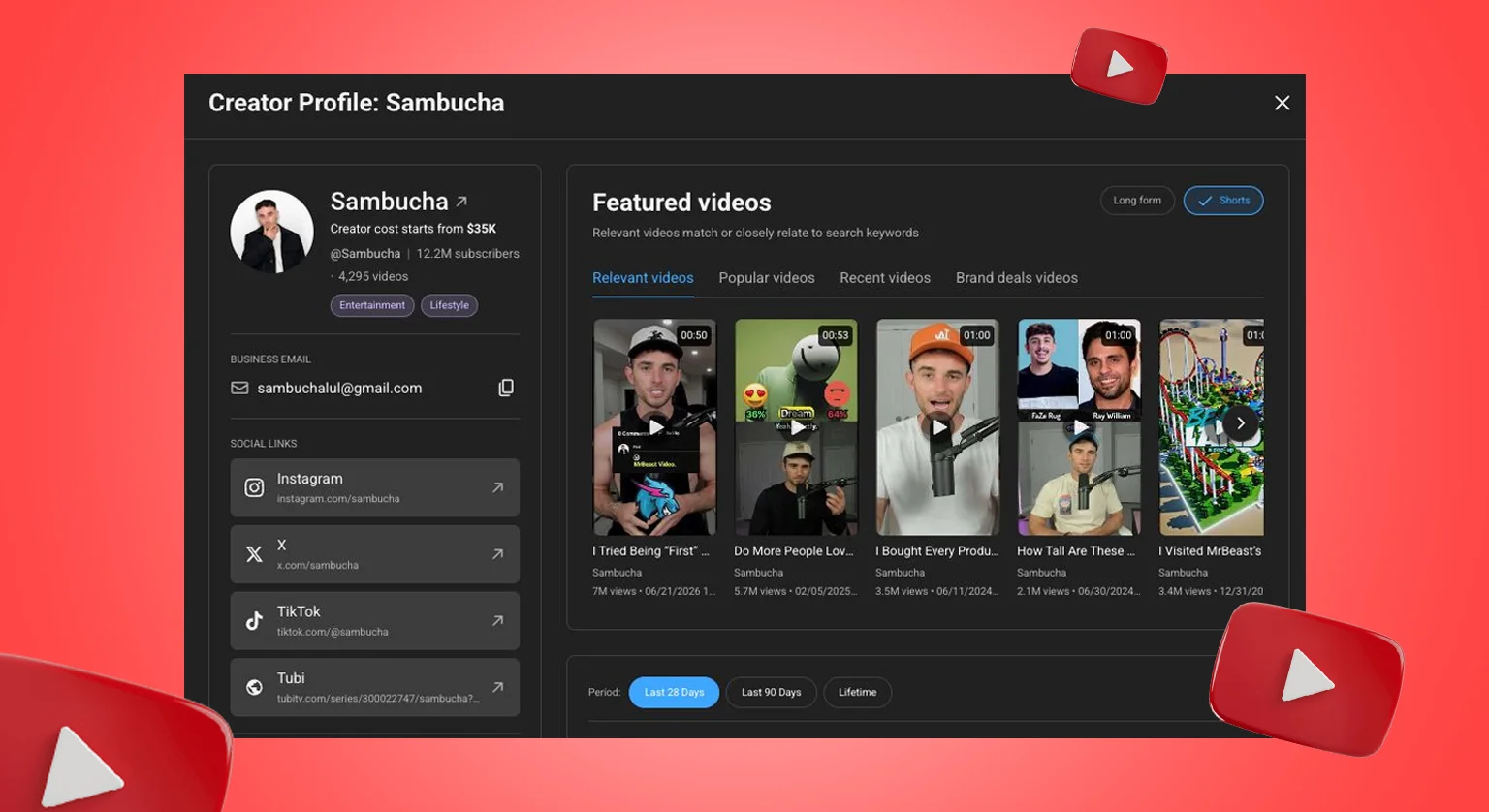This screenshot has width=1489, height=812.
Task: Click the Tubi globe icon
Action: pos(254,687)
